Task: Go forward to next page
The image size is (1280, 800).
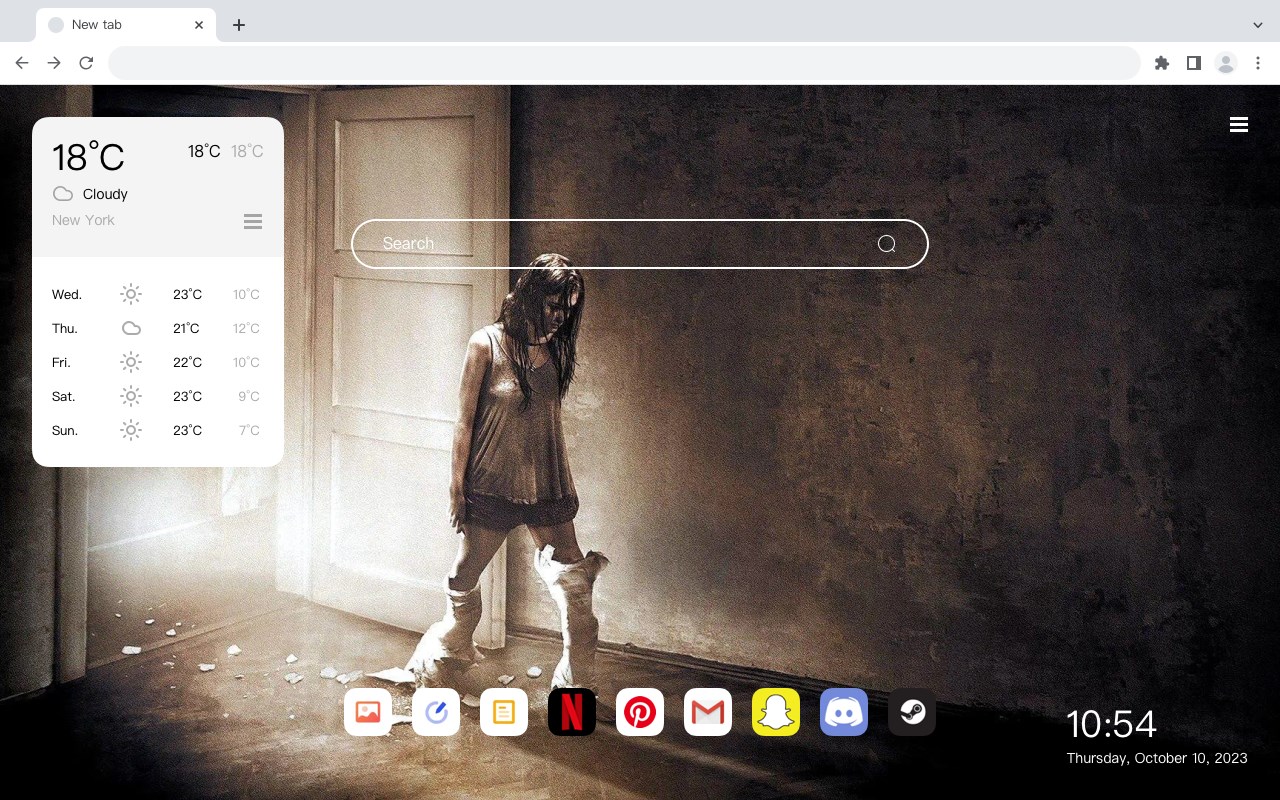Action: click(54, 63)
